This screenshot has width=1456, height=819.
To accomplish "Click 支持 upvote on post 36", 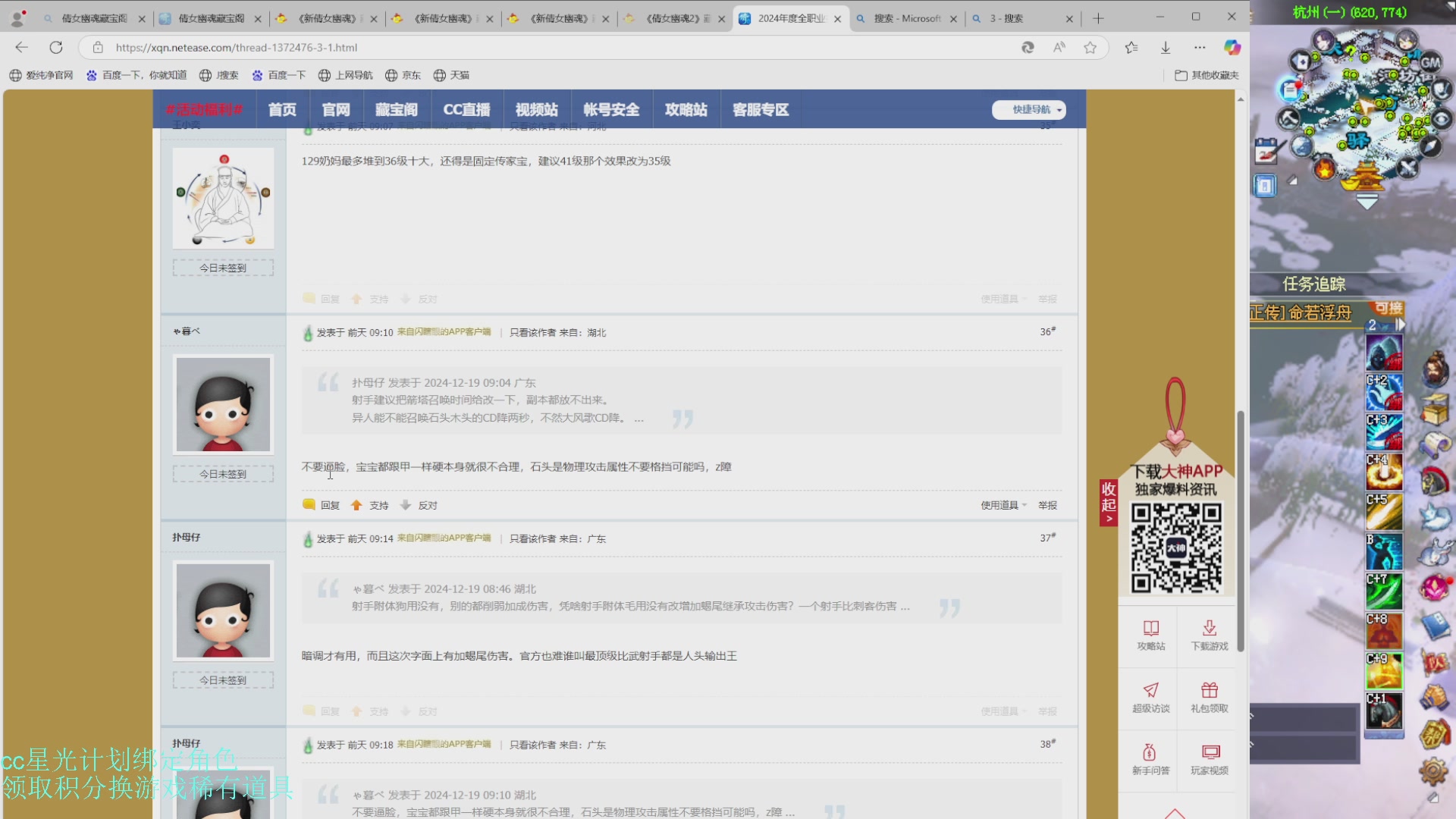I will (x=370, y=505).
